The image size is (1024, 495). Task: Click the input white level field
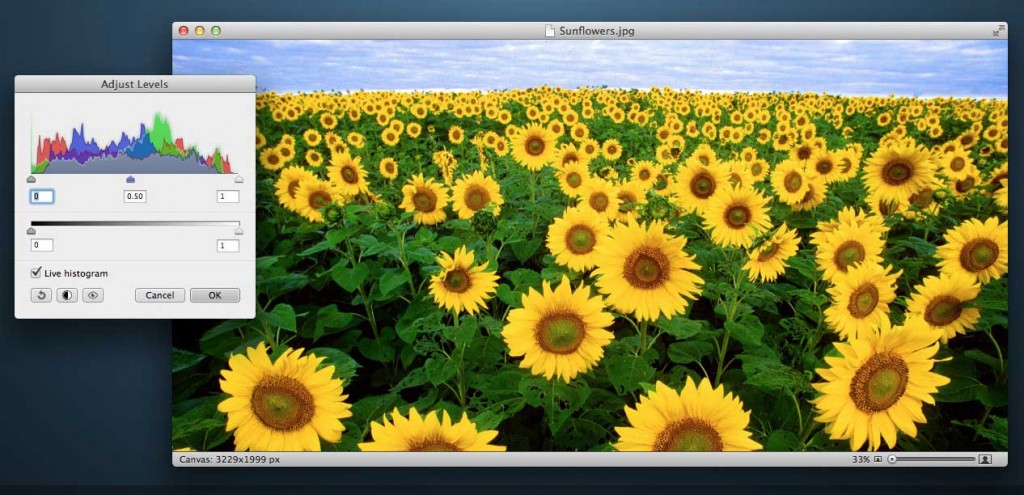[228, 197]
